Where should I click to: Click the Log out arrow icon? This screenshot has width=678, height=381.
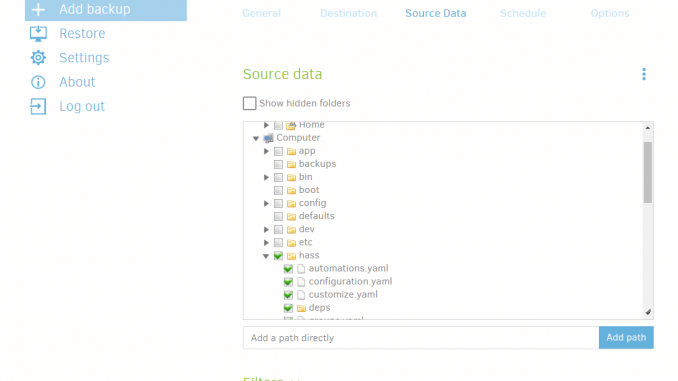(x=38, y=106)
